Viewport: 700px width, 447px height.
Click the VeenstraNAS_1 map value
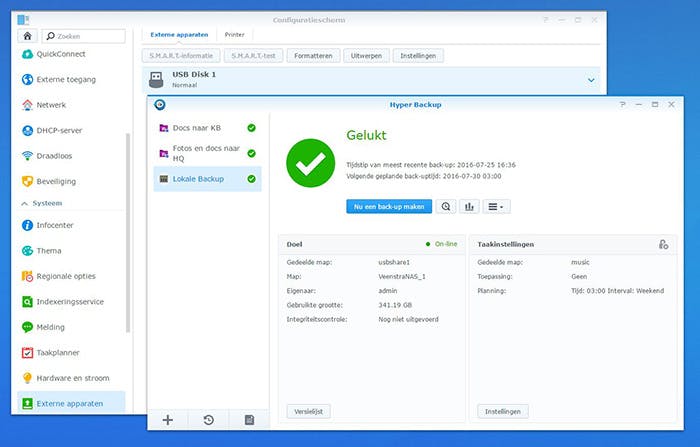(x=402, y=276)
